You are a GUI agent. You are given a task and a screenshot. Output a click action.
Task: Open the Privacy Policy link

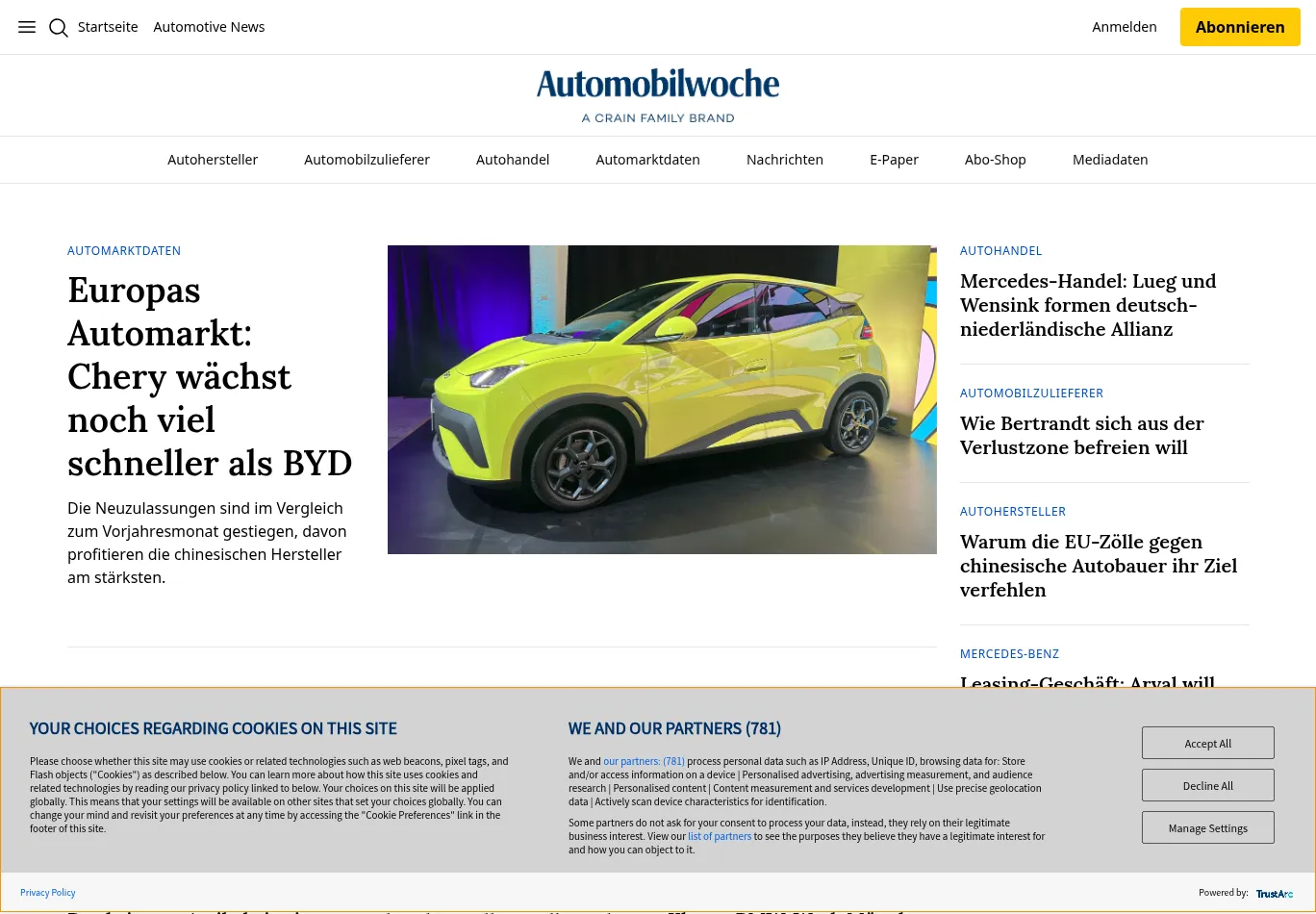tap(47, 892)
